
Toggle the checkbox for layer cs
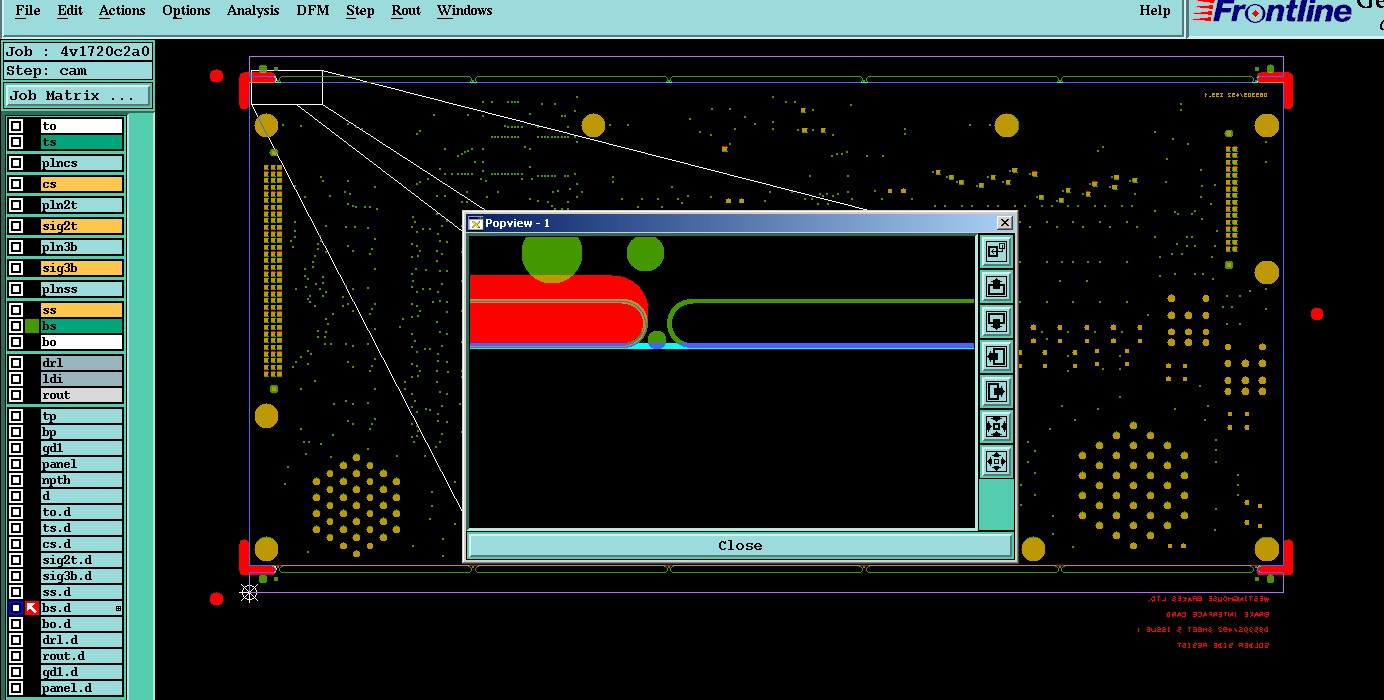tap(16, 184)
